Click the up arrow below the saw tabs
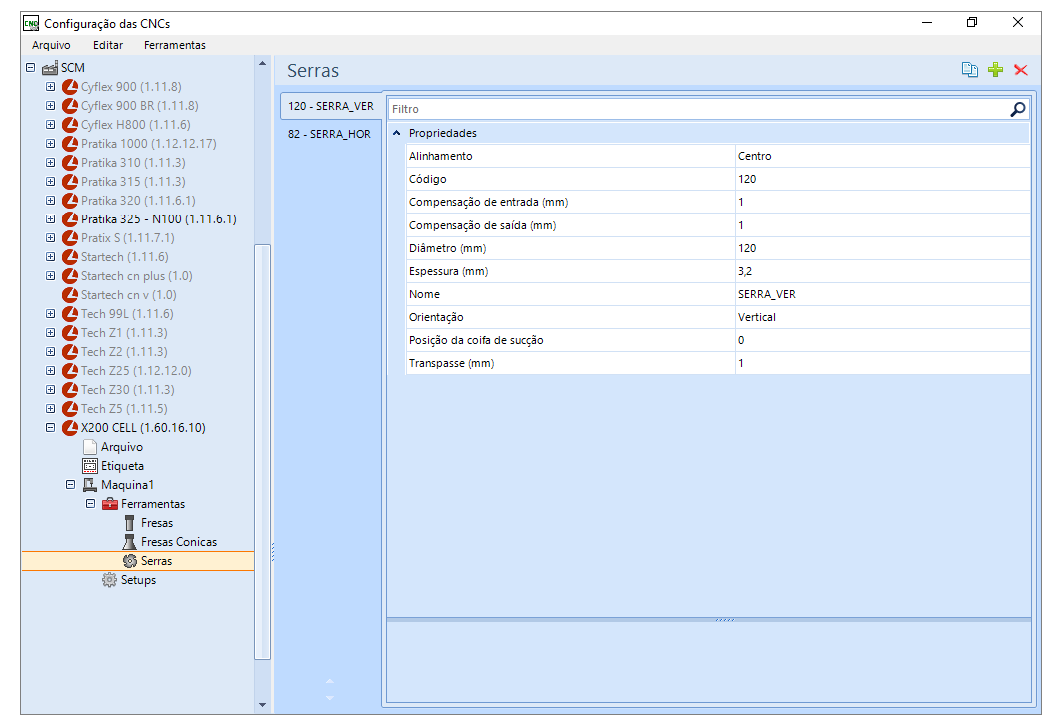This screenshot has width=1049, height=725. pos(329,682)
